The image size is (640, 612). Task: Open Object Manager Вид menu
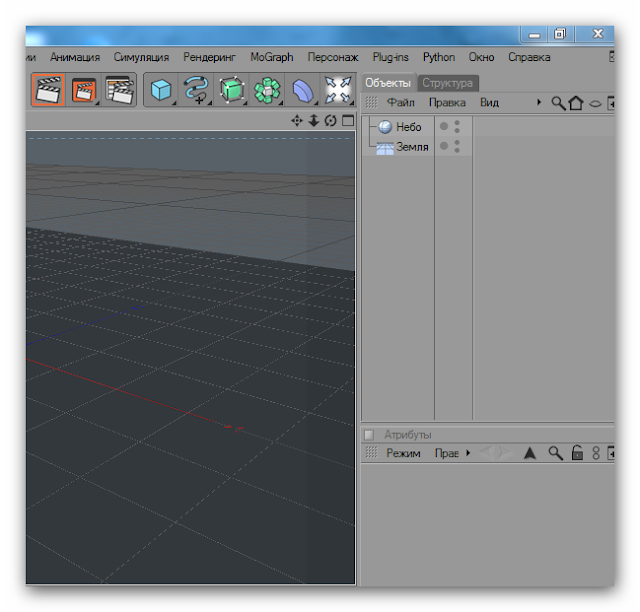click(x=489, y=102)
